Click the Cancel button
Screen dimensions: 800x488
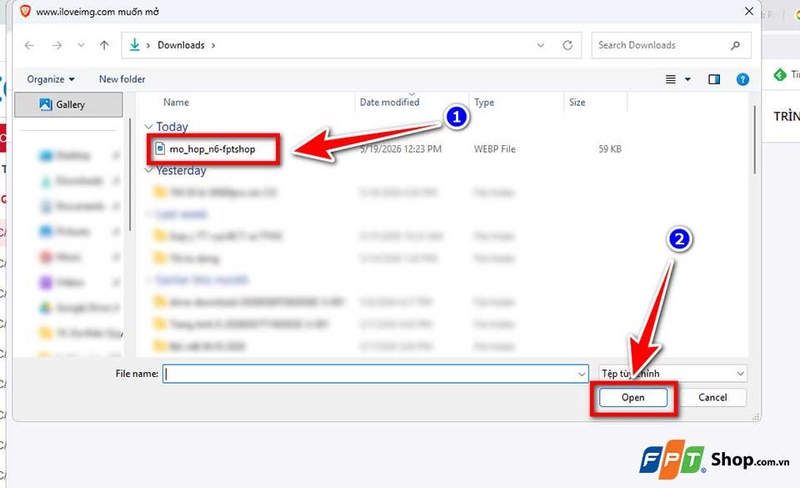712,398
